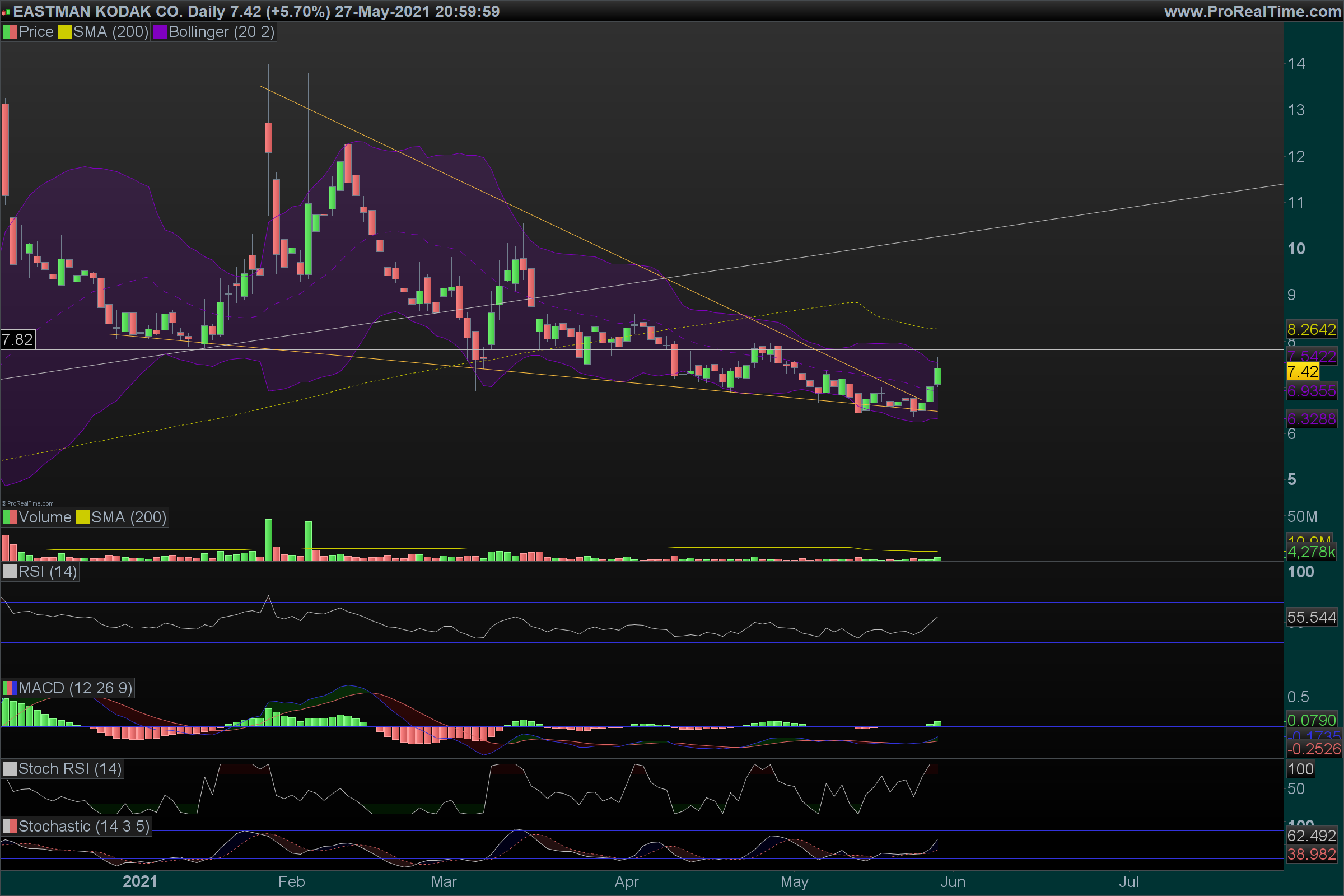This screenshot has width=1344, height=896.
Task: Click the May label on time axis
Action: 794,881
